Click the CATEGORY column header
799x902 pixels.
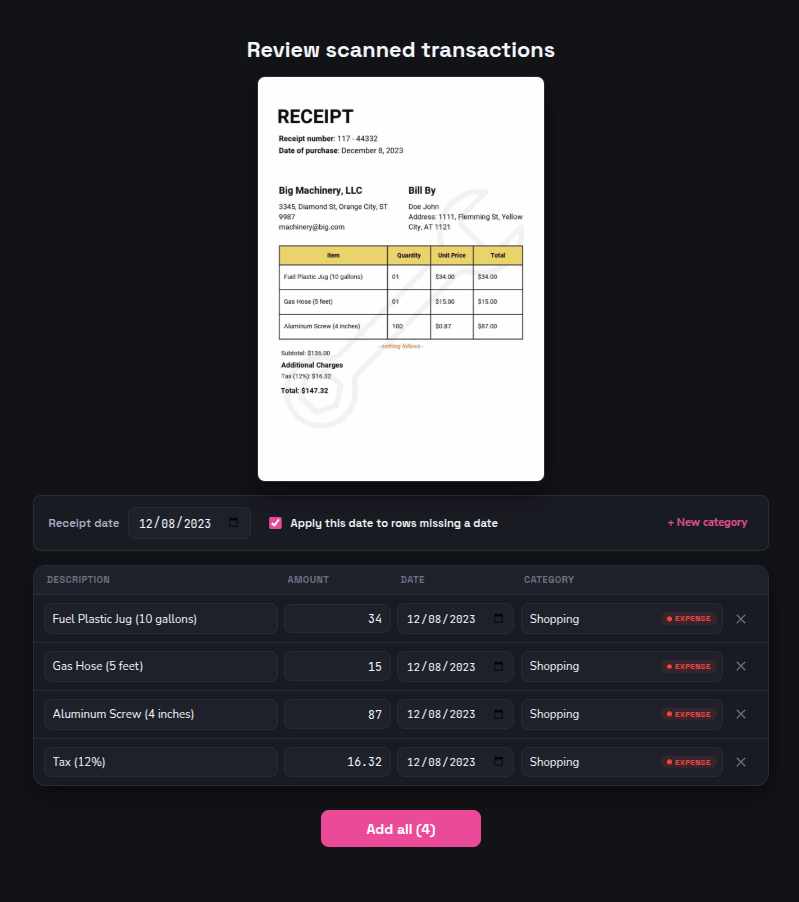pyautogui.click(x=549, y=580)
